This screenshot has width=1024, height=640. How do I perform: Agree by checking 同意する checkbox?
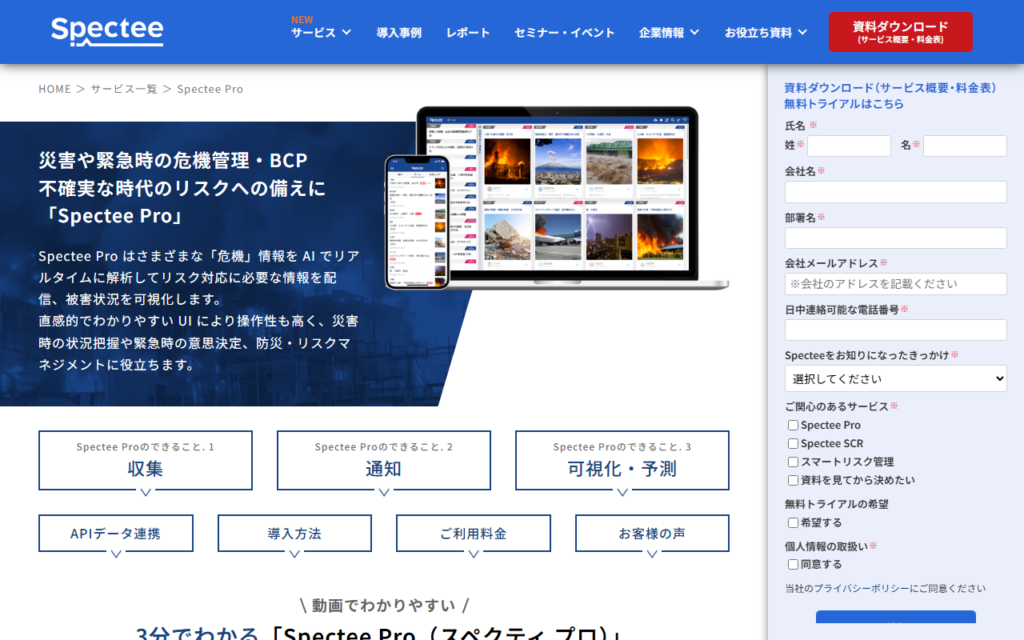tap(793, 565)
